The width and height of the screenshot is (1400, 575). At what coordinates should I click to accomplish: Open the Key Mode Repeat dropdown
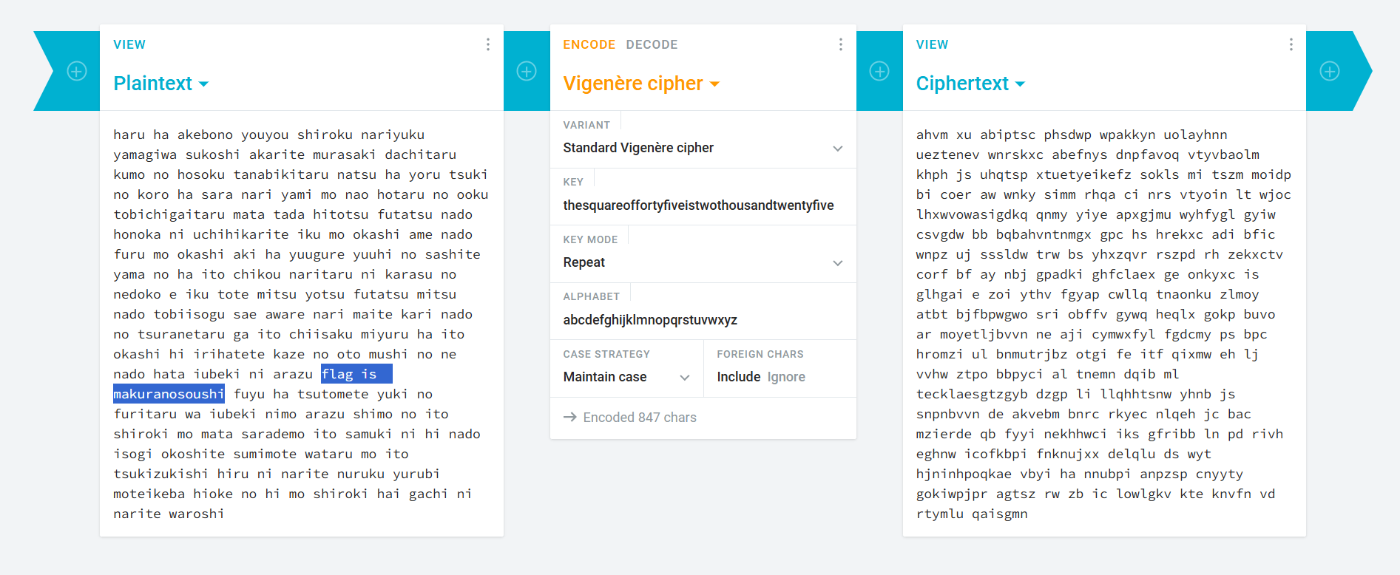702,262
